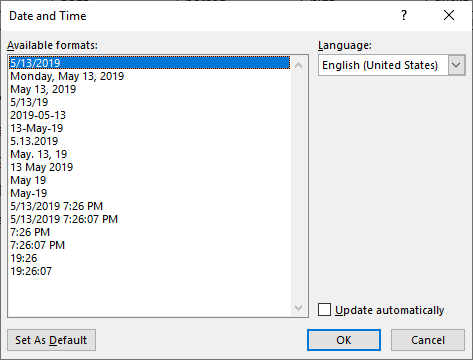This screenshot has width=473, height=360.
Task: Confirm with the OK button
Action: coord(344,340)
